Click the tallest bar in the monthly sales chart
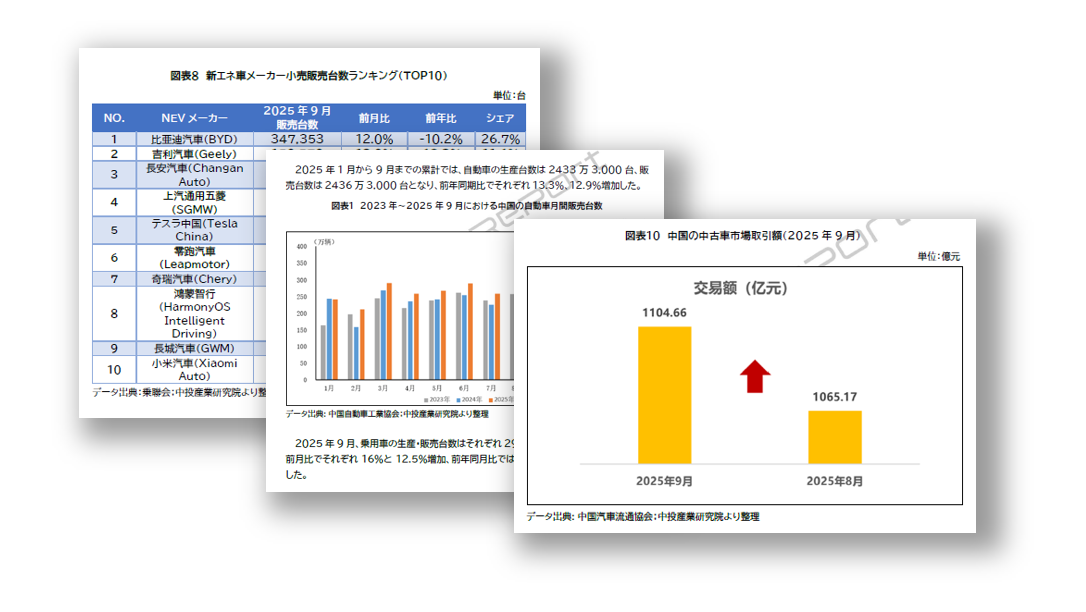The height and width of the screenshot is (612, 1086). [387, 330]
